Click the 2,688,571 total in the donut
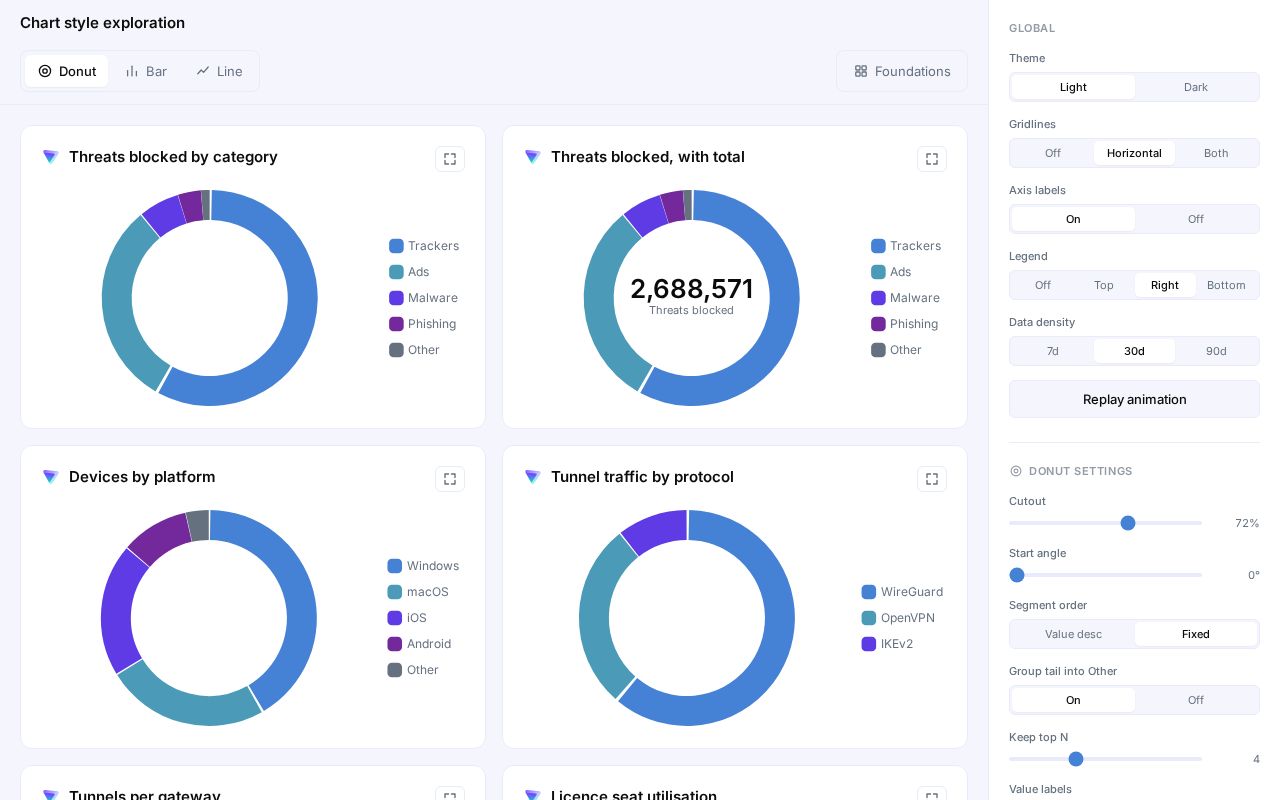Screen dimensions: 1280x800 692,289
